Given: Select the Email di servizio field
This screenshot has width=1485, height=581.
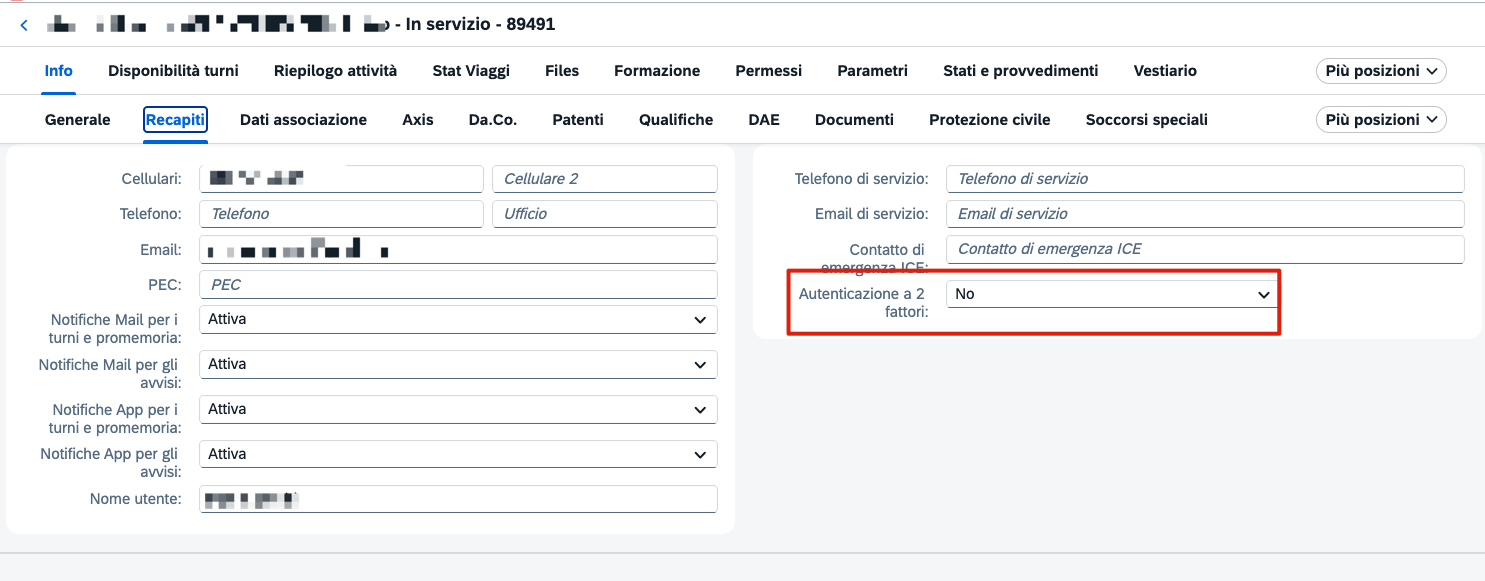Looking at the screenshot, I should (x=1205, y=214).
